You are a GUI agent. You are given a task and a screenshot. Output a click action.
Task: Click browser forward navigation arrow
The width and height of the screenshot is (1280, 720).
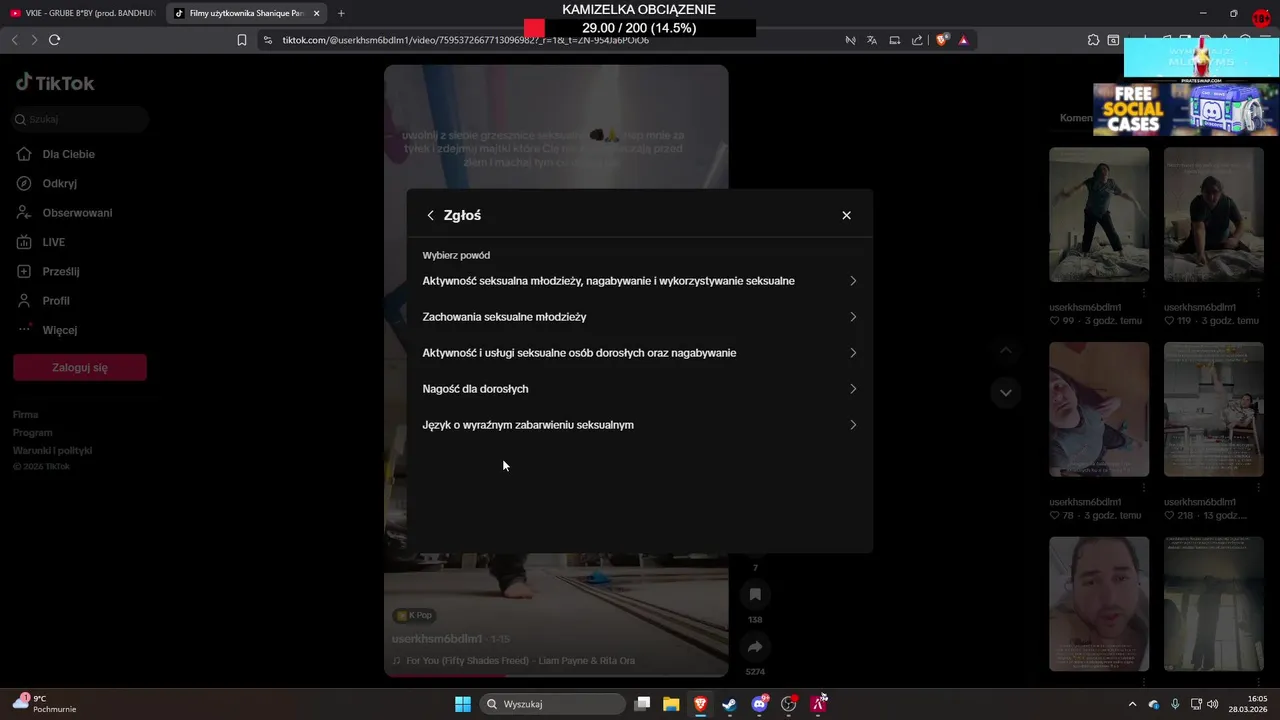[x=34, y=40]
